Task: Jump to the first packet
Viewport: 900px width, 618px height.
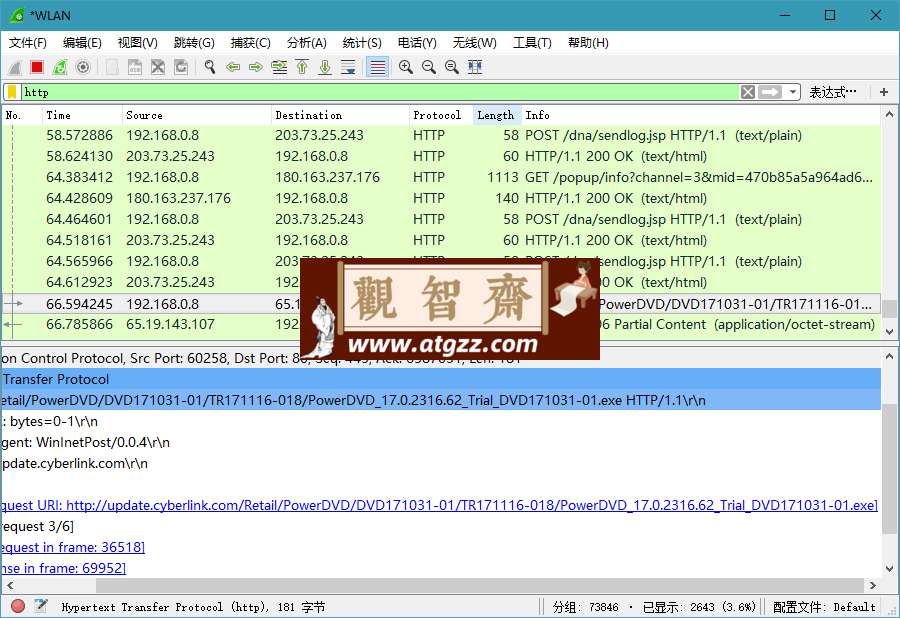Action: pos(302,68)
